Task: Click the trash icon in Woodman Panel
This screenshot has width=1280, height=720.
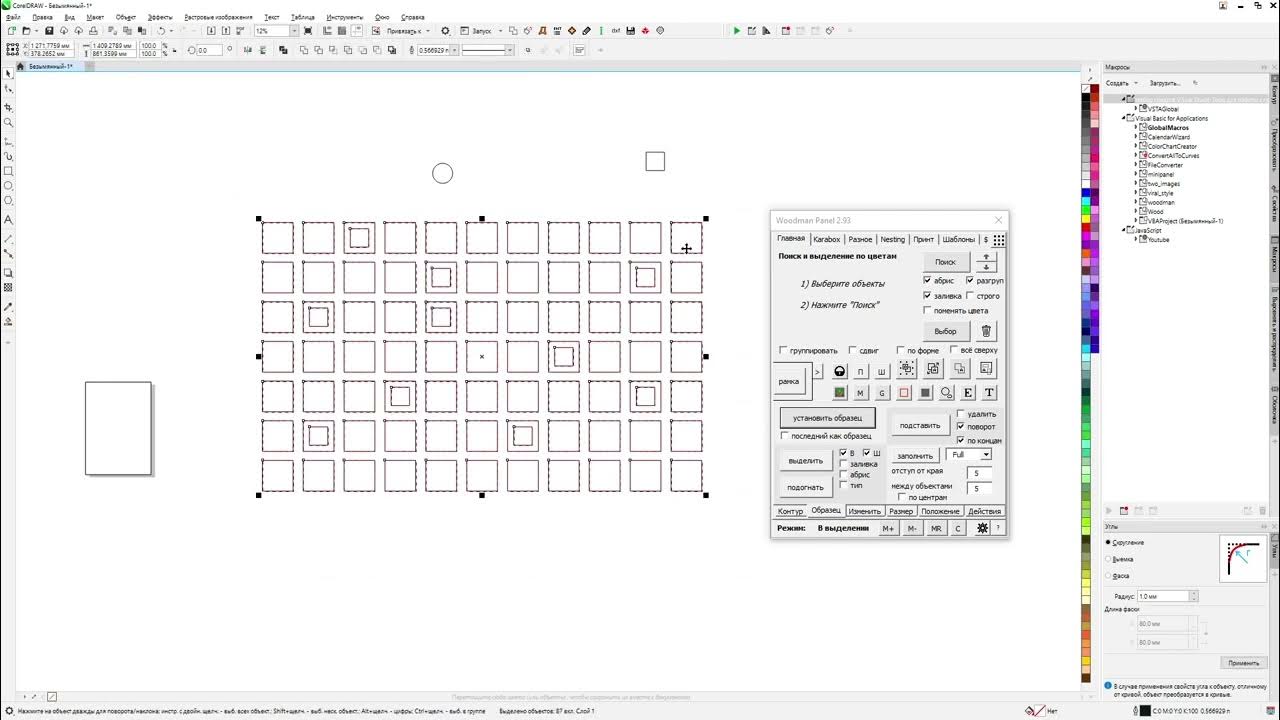Action: [986, 331]
